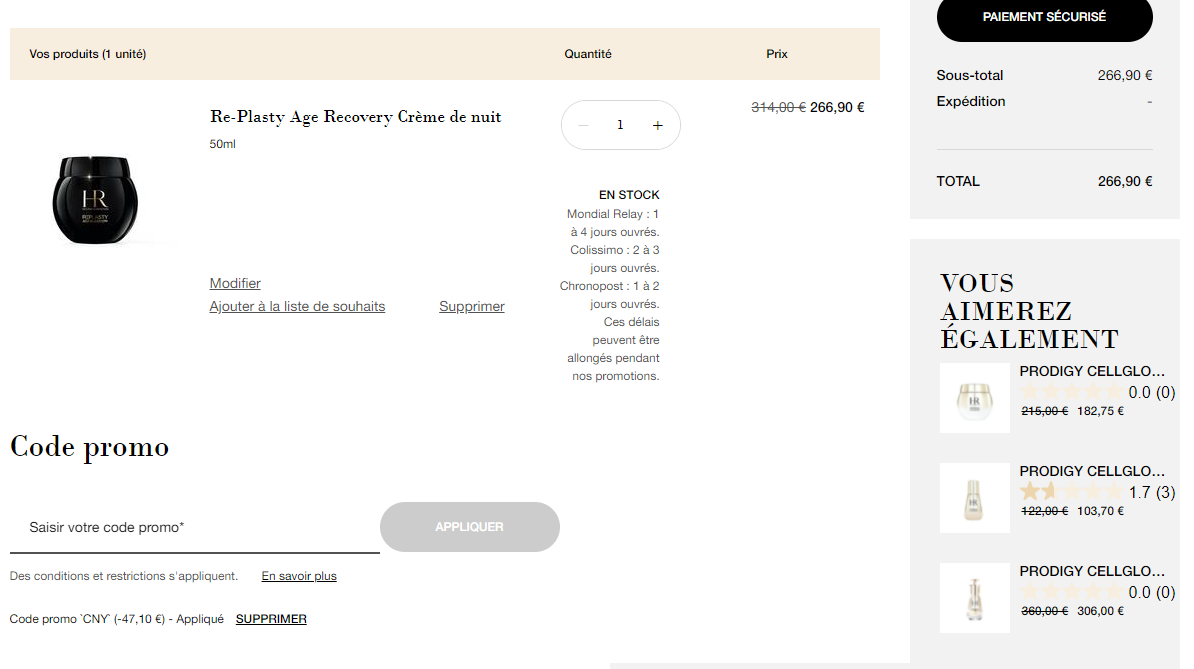Click the crossed-out price 314,00 €
This screenshot has width=1194, height=669.
pos(778,107)
